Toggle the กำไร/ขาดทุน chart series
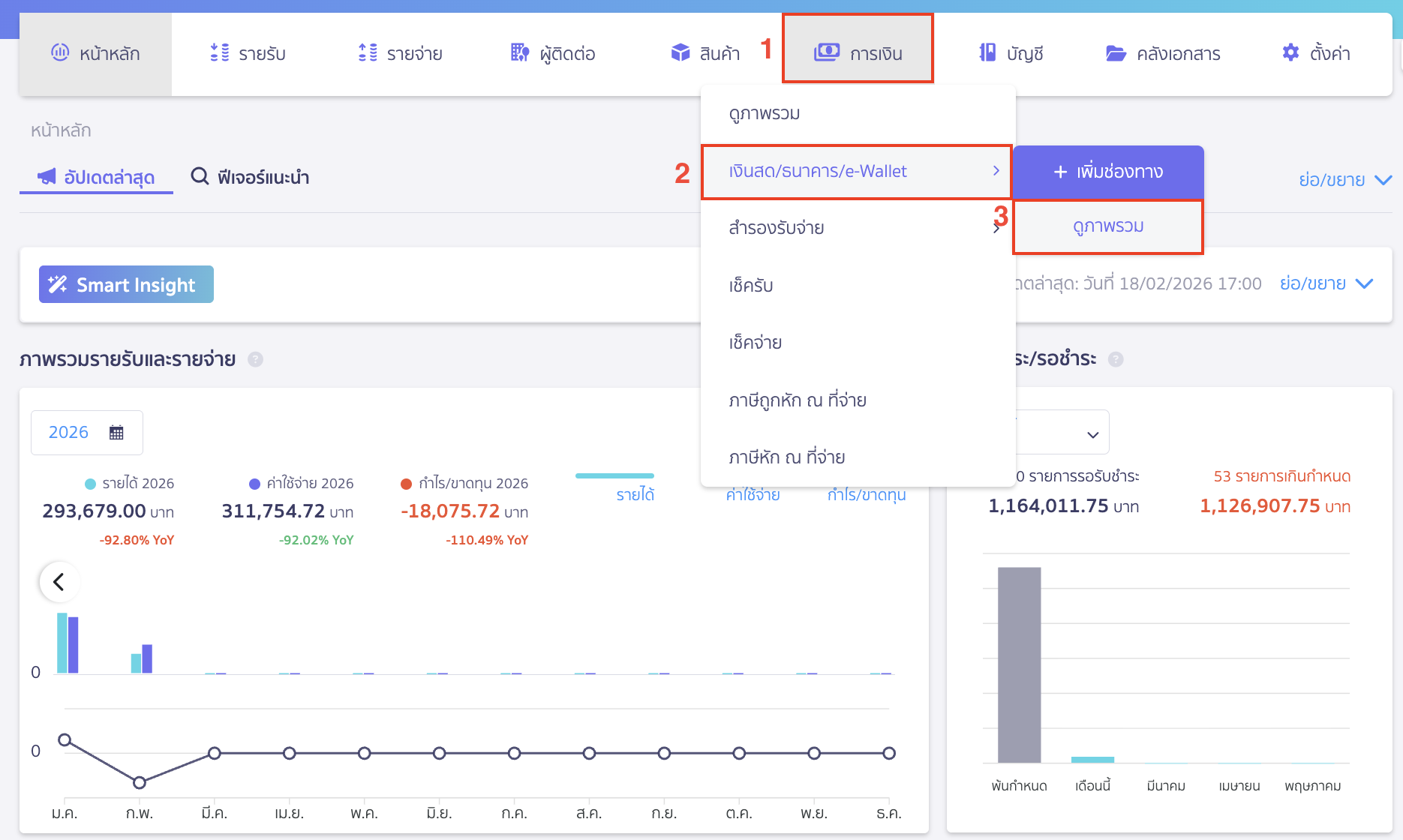The image size is (1403, 840). point(865,494)
